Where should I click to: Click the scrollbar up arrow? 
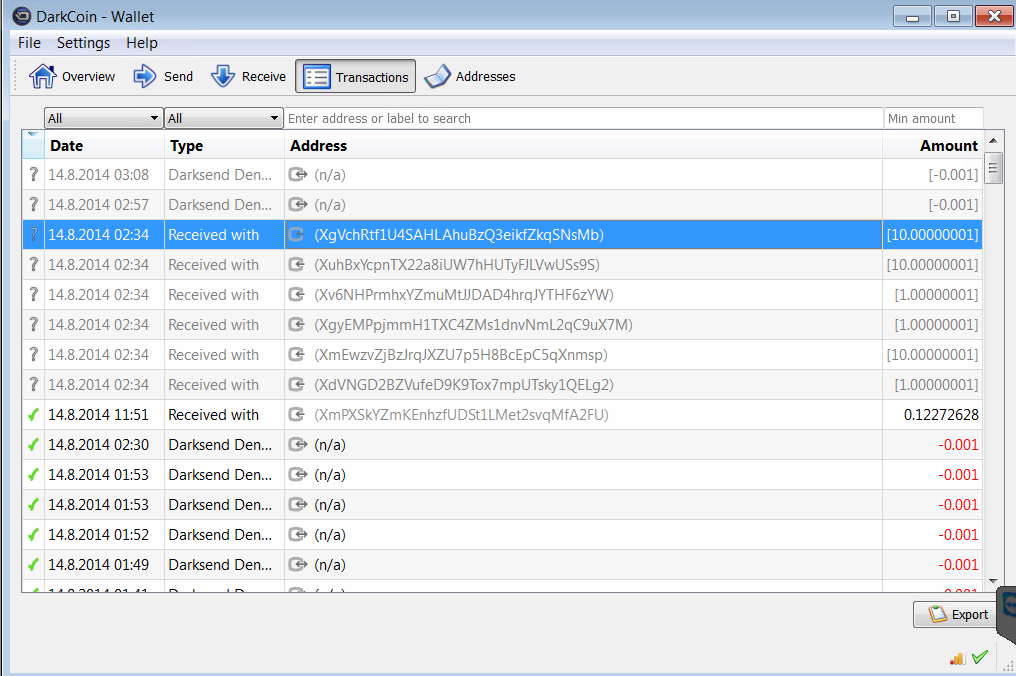click(x=993, y=141)
